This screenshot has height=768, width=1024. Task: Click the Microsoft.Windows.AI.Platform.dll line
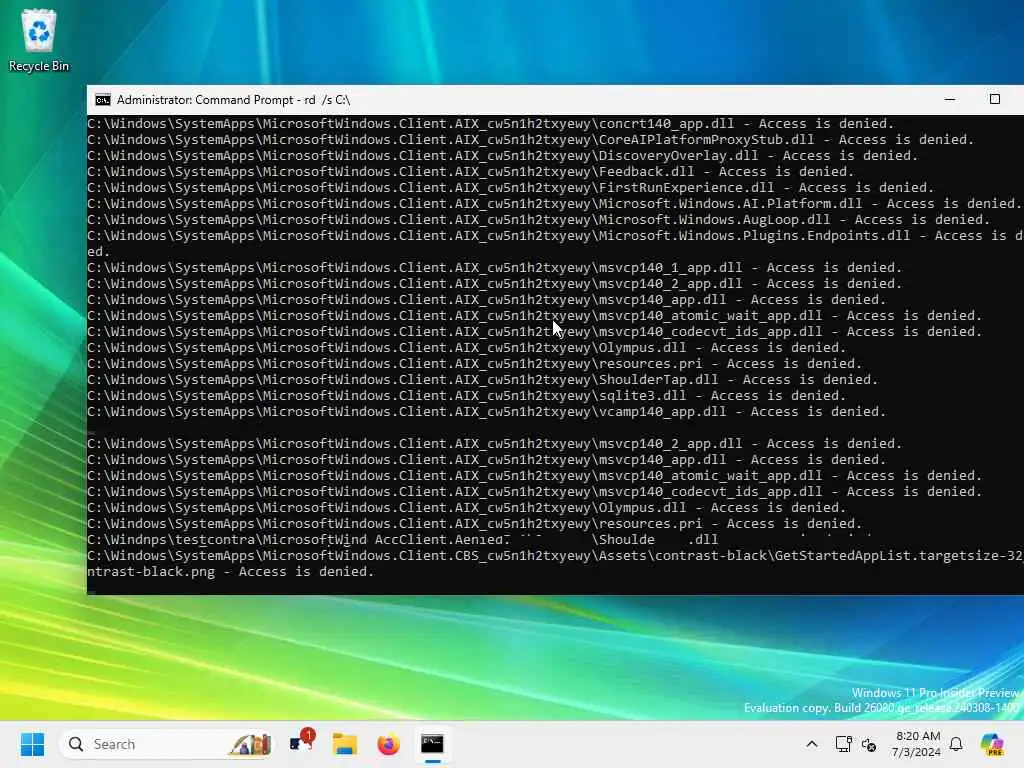click(x=554, y=204)
